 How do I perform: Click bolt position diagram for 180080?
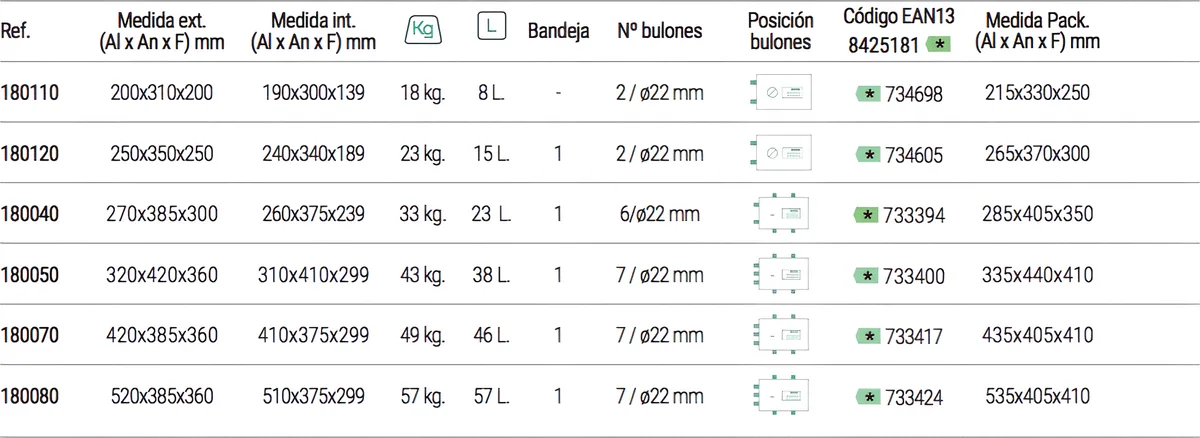coord(781,396)
